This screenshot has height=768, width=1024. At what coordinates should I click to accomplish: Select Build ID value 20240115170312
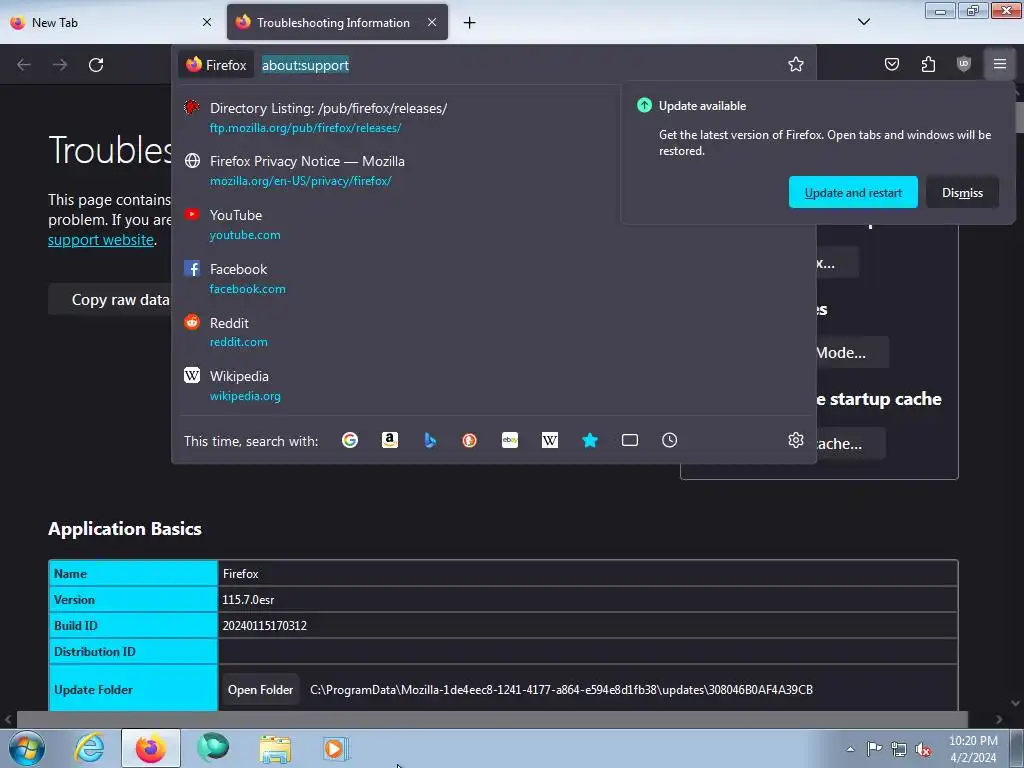click(x=264, y=626)
